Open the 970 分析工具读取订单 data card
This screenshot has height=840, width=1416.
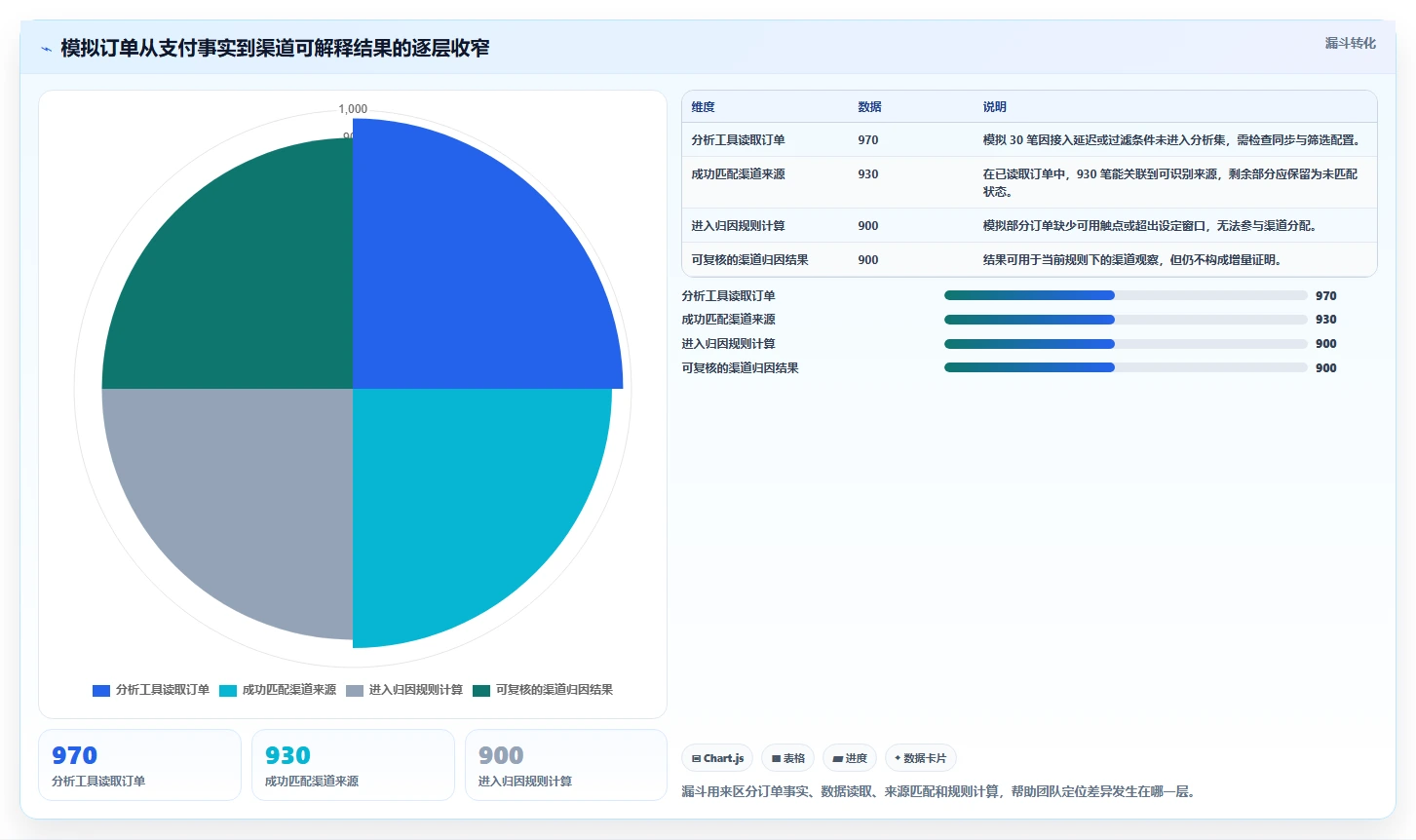coord(139,765)
